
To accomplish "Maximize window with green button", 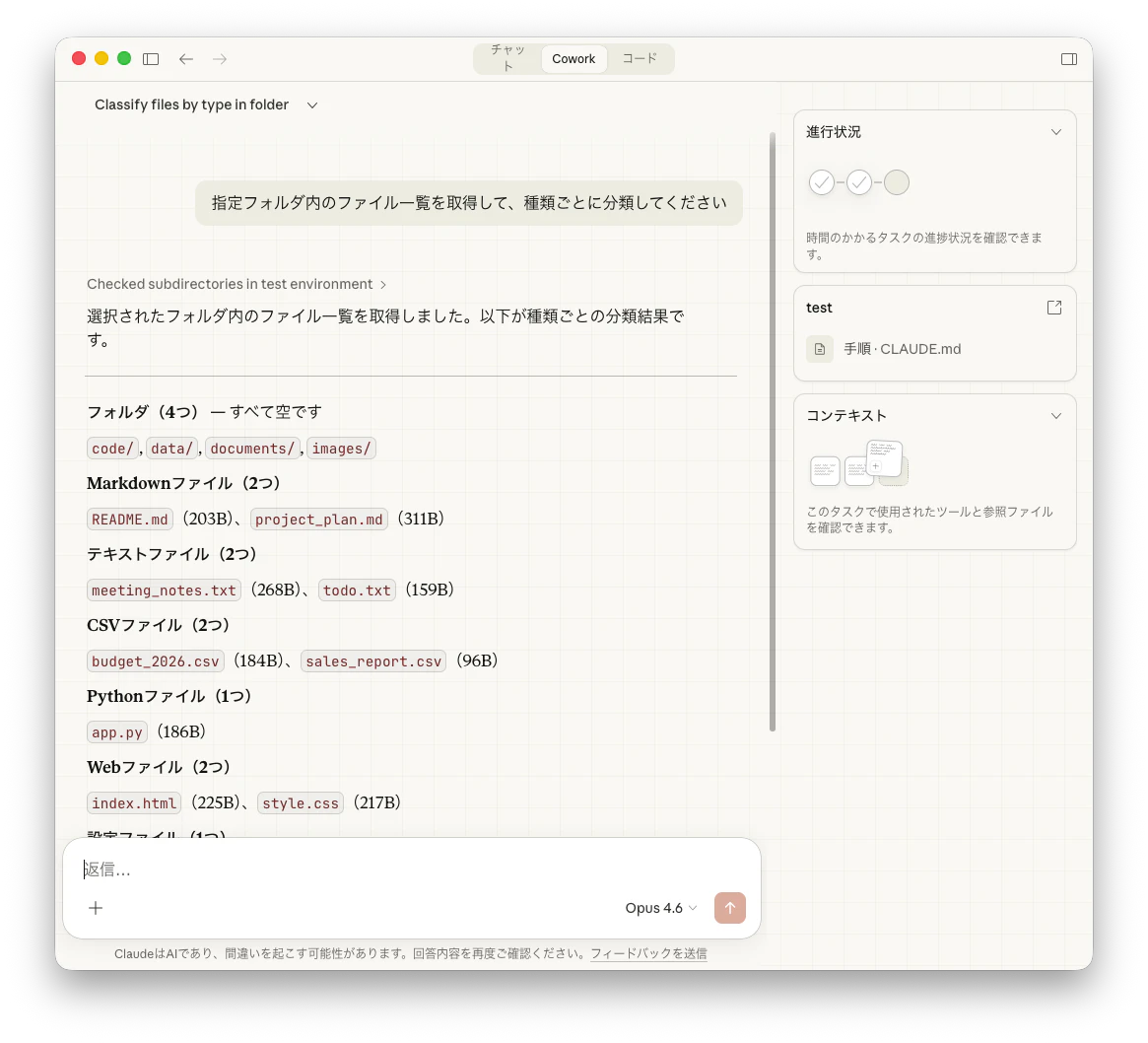I will 124,58.
